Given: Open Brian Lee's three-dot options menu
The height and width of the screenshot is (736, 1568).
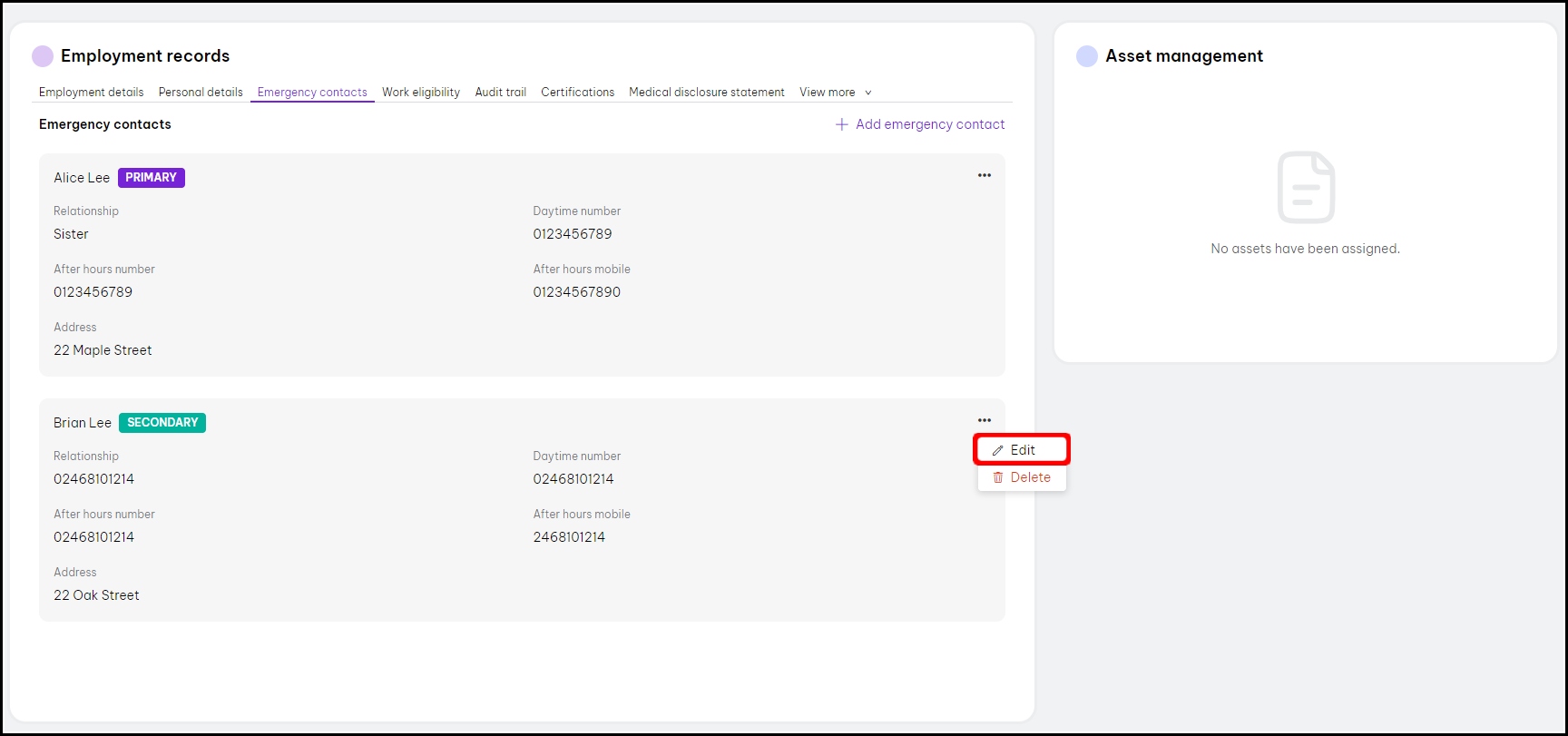Looking at the screenshot, I should (x=984, y=420).
